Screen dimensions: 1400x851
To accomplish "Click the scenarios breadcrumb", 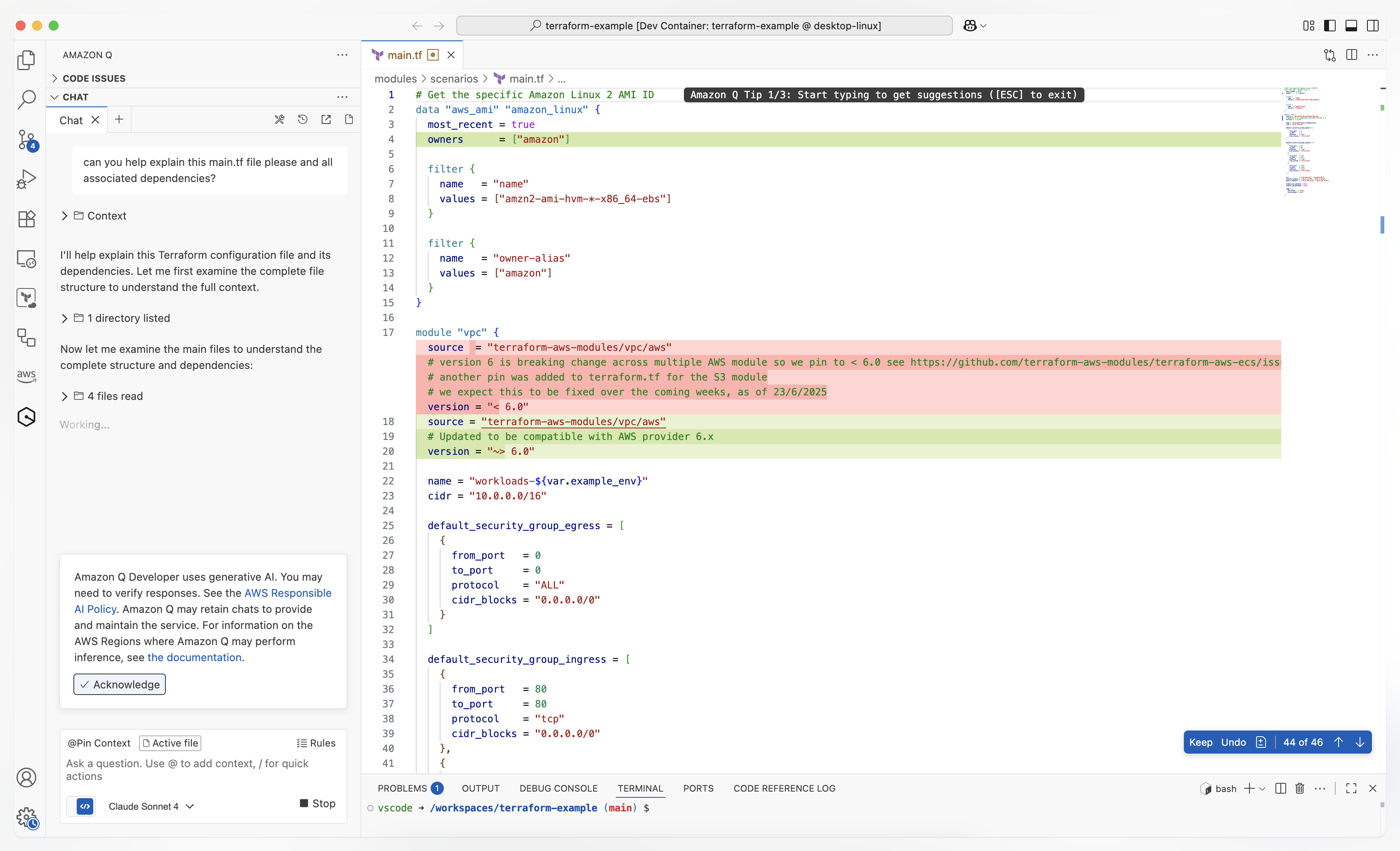I will point(453,78).
